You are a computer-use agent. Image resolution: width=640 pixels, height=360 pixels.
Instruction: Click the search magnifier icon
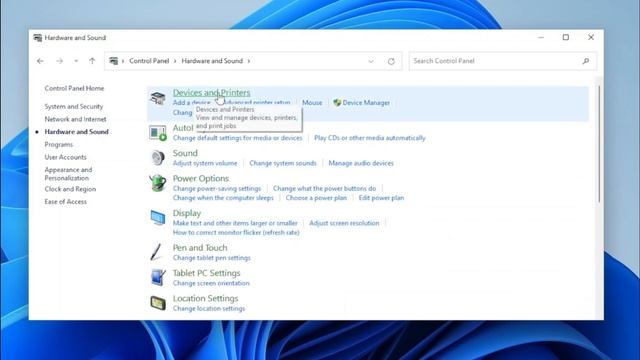pyautogui.click(x=586, y=61)
